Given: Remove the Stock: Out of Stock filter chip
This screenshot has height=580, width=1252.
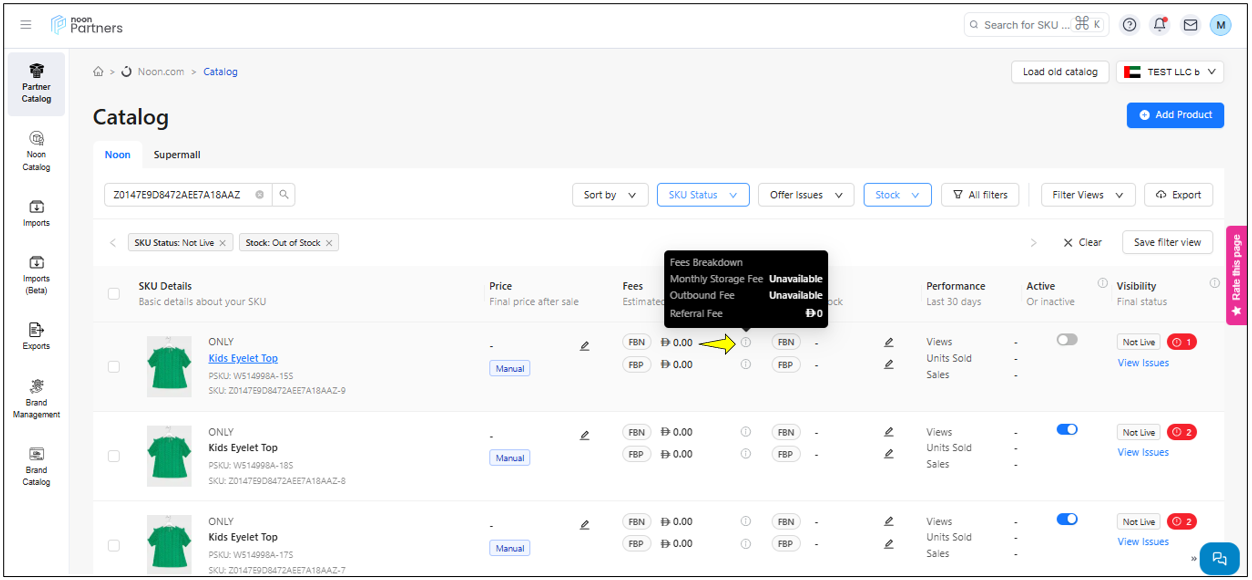Looking at the screenshot, I should [x=329, y=243].
